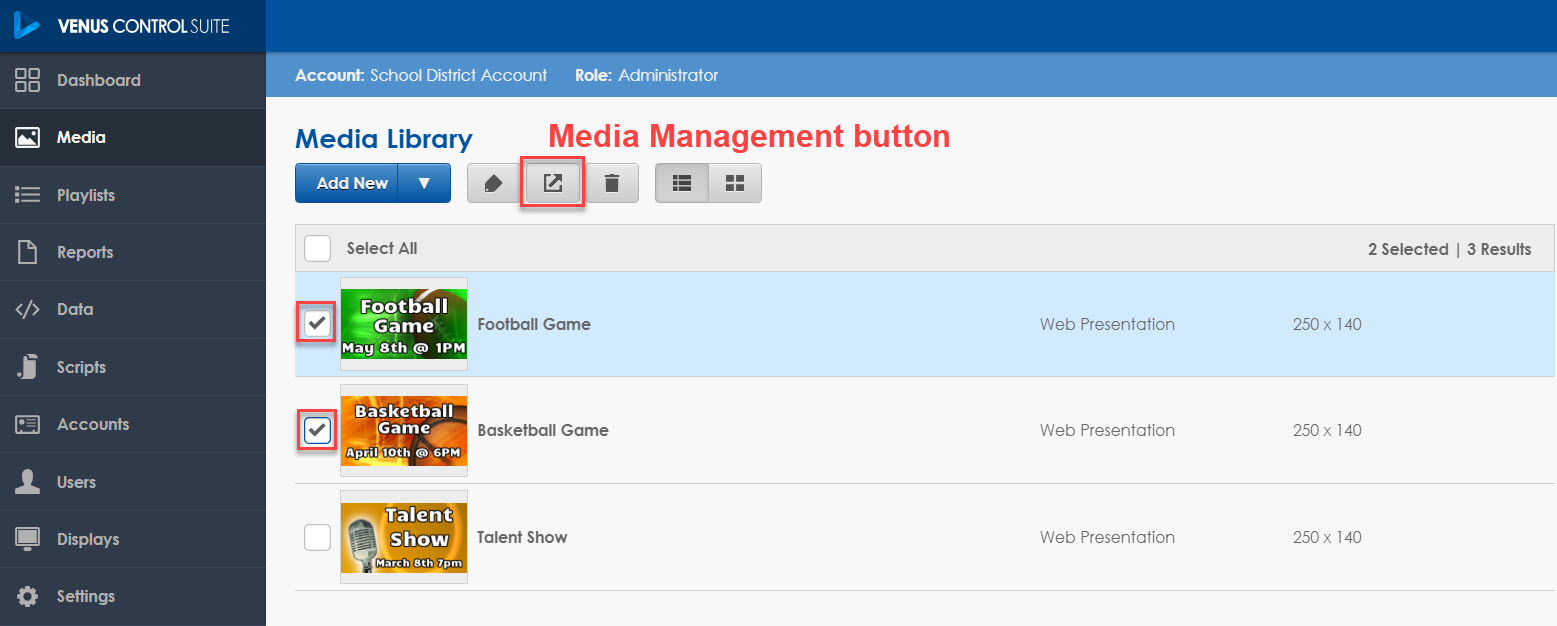
Task: Open the Media Management icon
Action: [552, 183]
